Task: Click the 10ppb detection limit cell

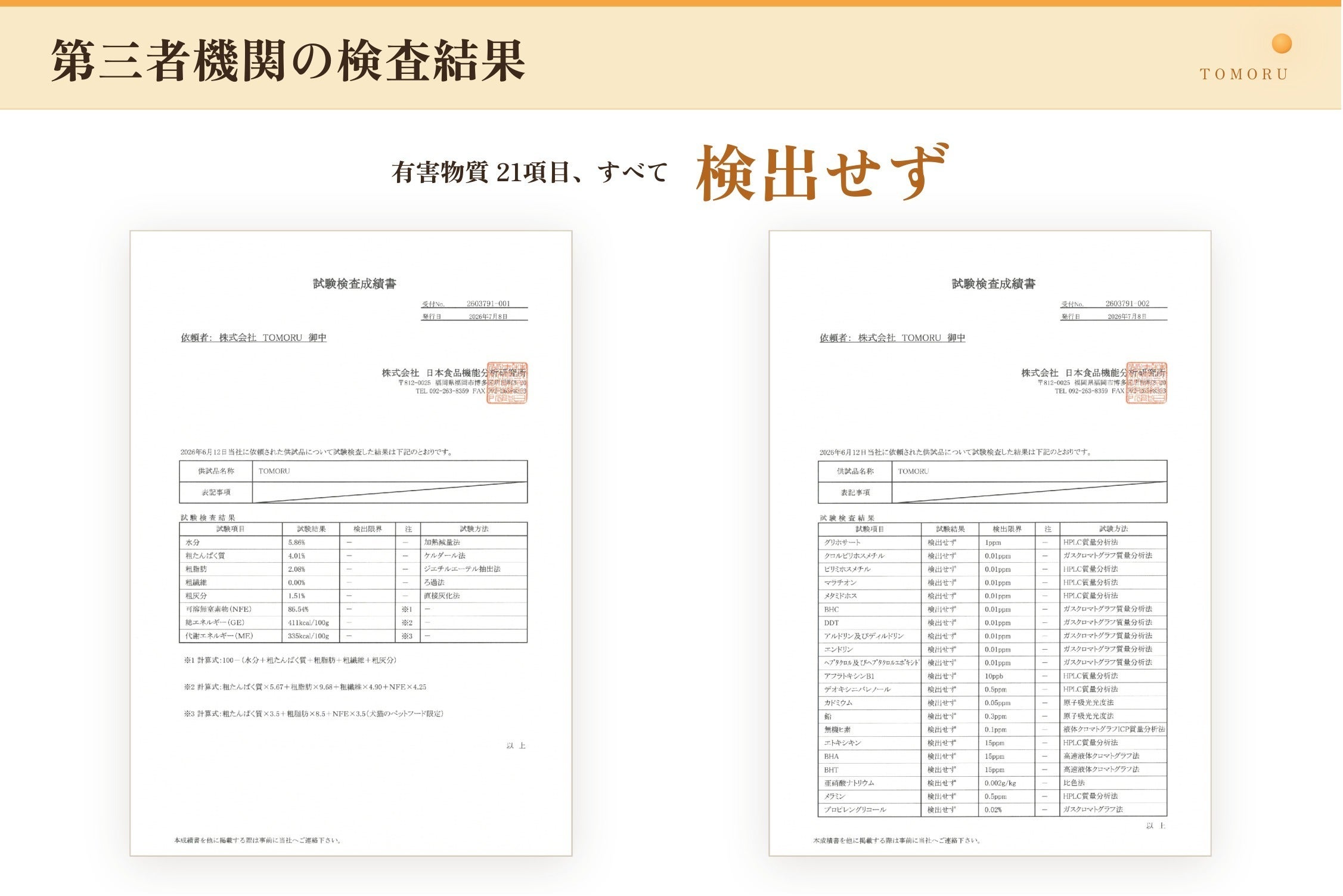Action: (x=994, y=676)
